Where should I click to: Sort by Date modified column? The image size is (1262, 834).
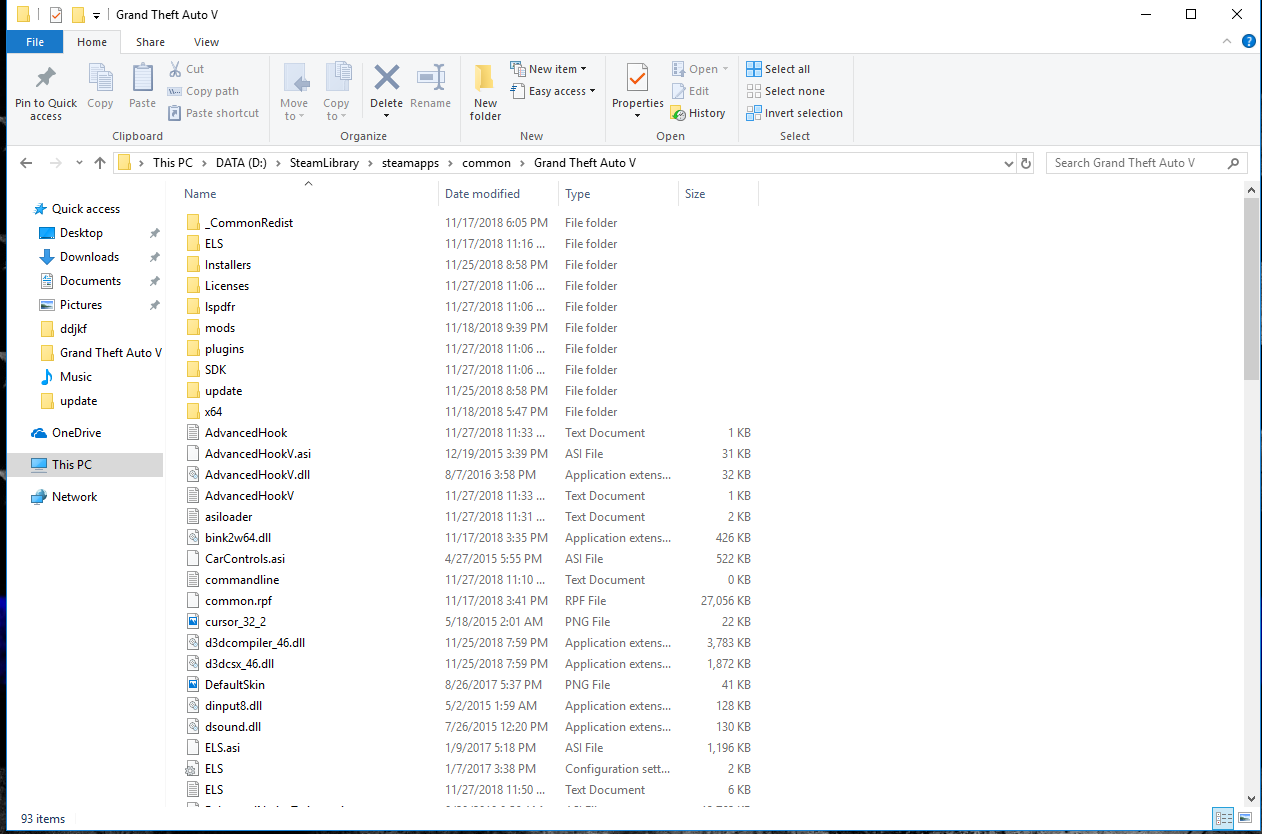[498, 193]
